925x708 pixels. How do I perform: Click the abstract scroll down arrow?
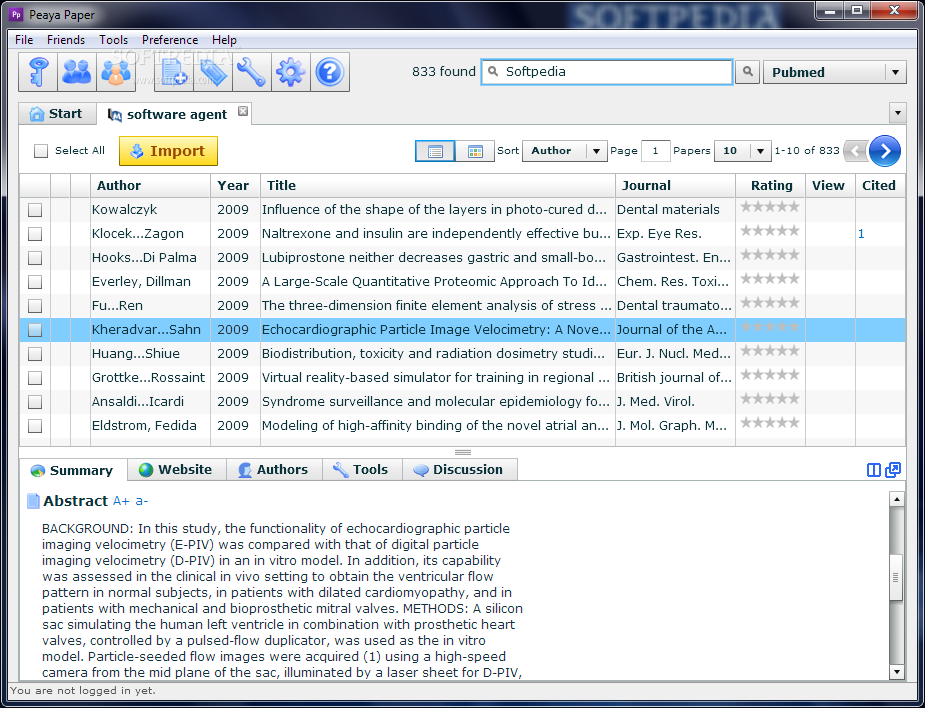point(896,671)
